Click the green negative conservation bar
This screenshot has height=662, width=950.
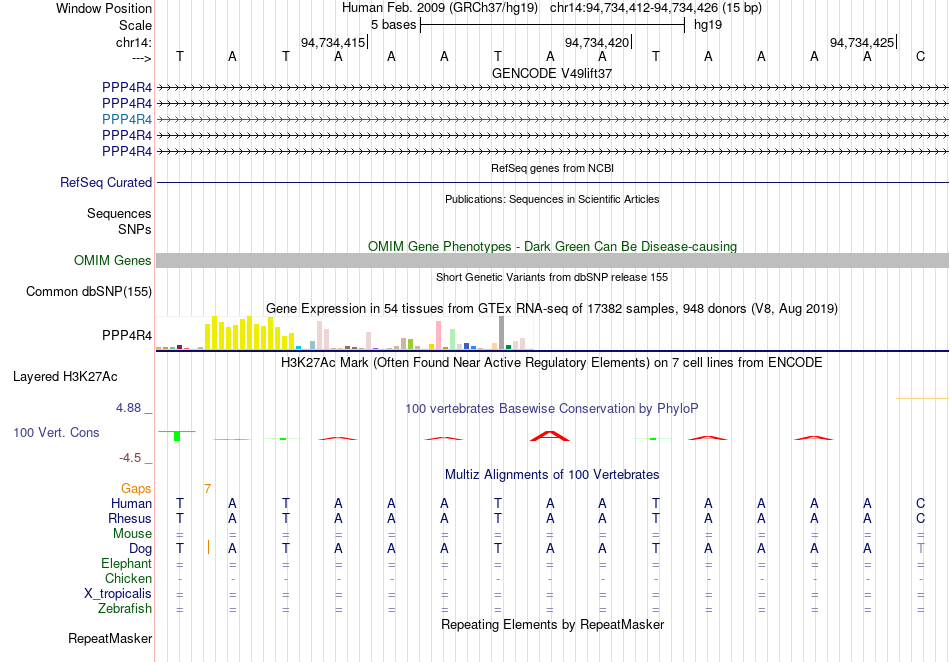pos(177,436)
